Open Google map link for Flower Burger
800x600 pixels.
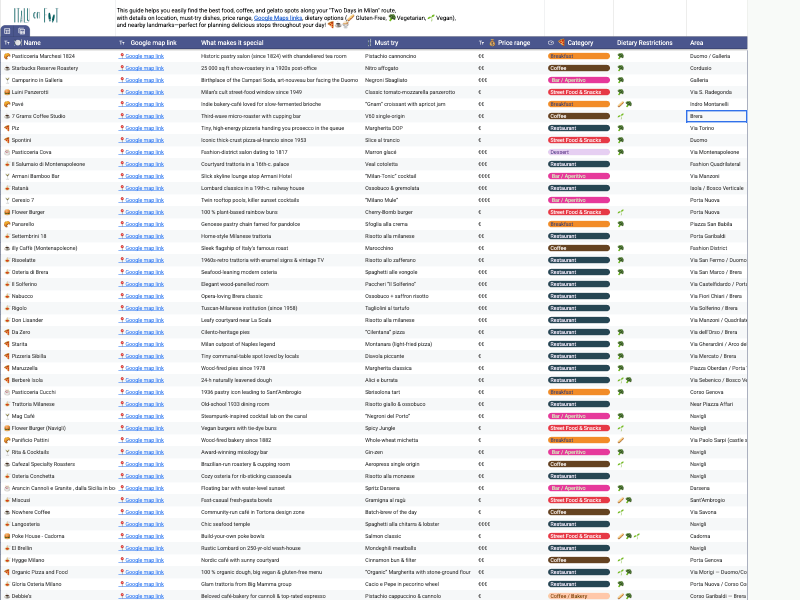[141, 212]
